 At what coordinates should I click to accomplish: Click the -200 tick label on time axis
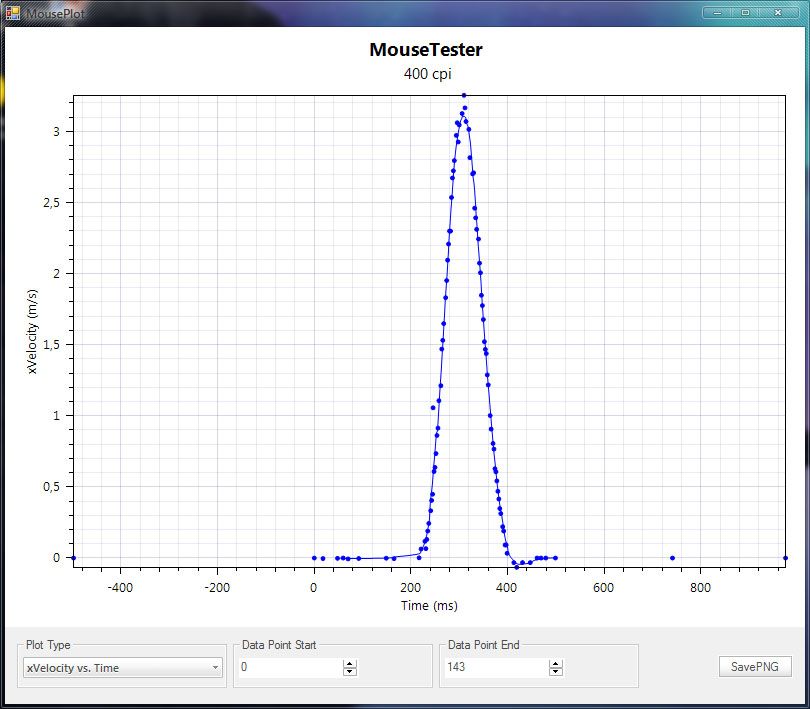(x=216, y=588)
